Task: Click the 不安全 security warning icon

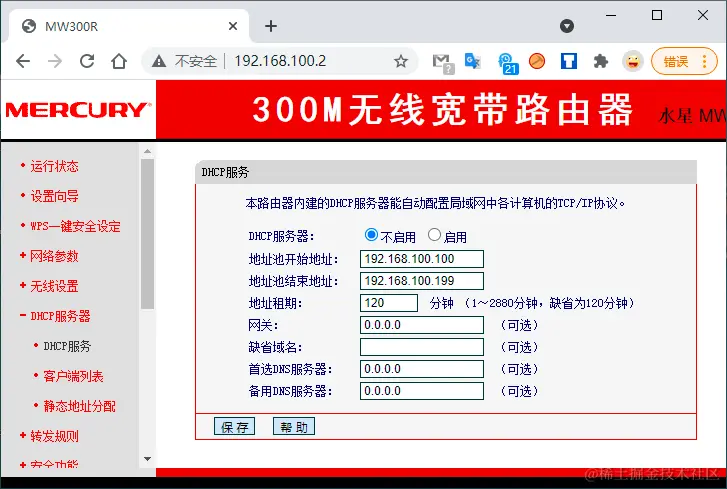Action: pyautogui.click(x=159, y=61)
